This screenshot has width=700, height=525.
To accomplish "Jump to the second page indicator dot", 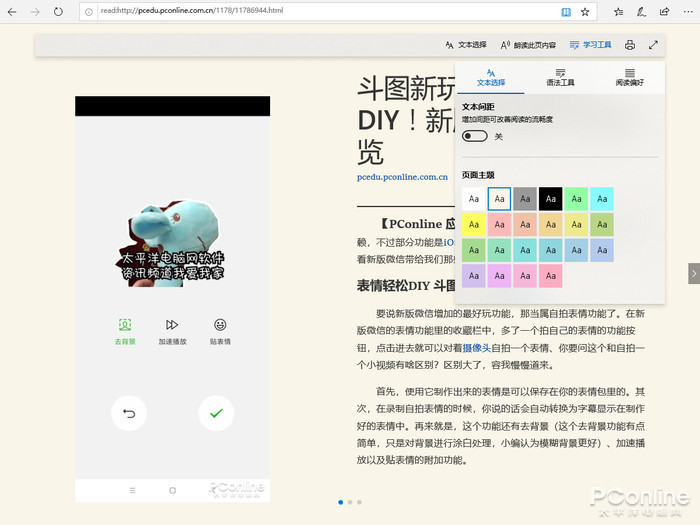I will tap(350, 502).
